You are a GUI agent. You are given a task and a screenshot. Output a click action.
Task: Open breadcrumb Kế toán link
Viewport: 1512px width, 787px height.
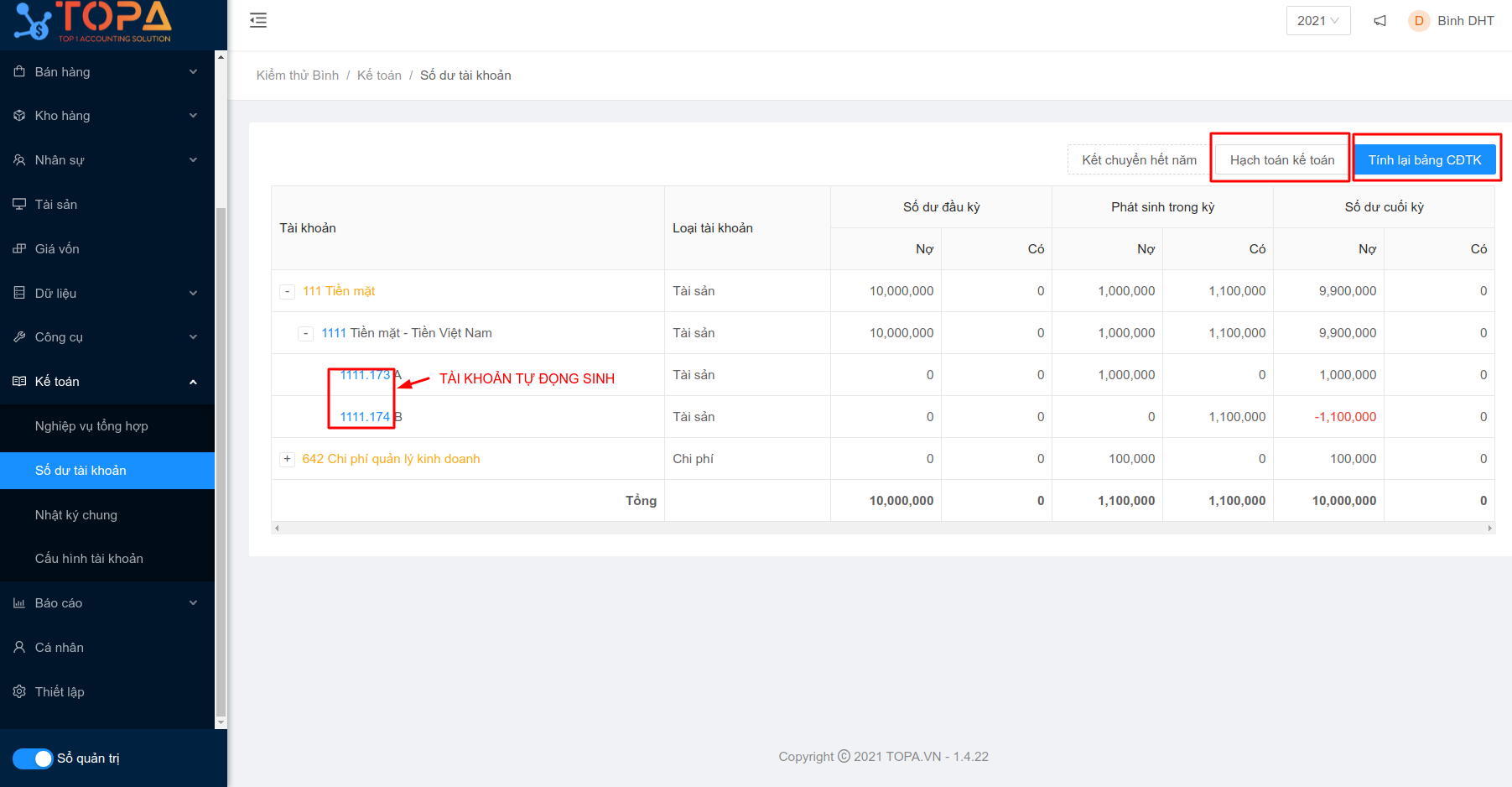click(x=379, y=76)
